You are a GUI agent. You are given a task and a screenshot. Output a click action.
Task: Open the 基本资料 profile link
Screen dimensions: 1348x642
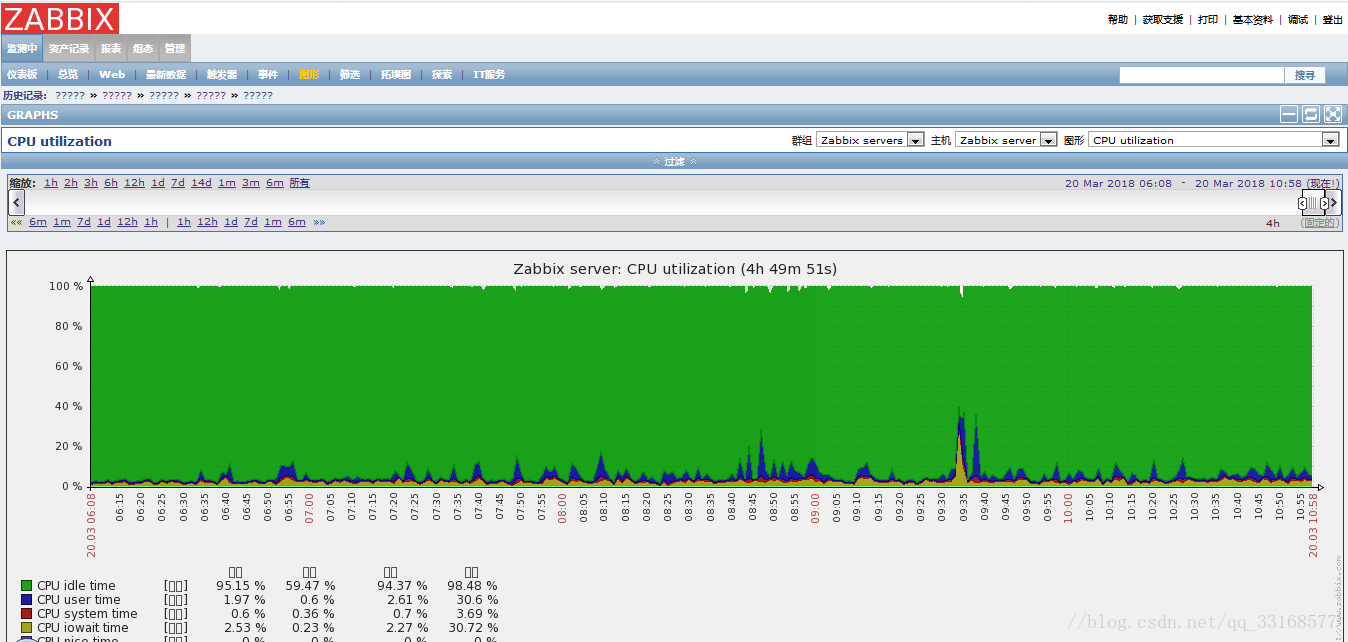[x=1253, y=20]
